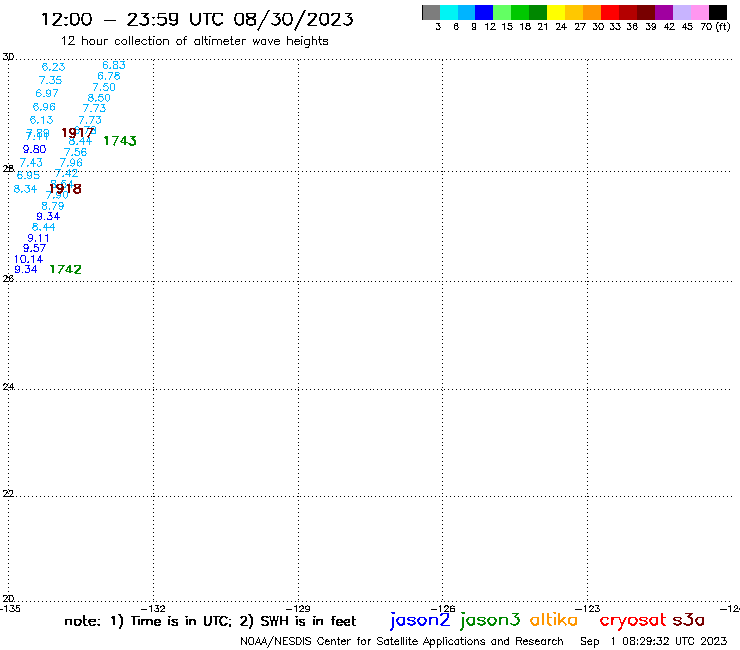Click the wave height value 10.14
Screen dimensions: 740x650
(28, 259)
